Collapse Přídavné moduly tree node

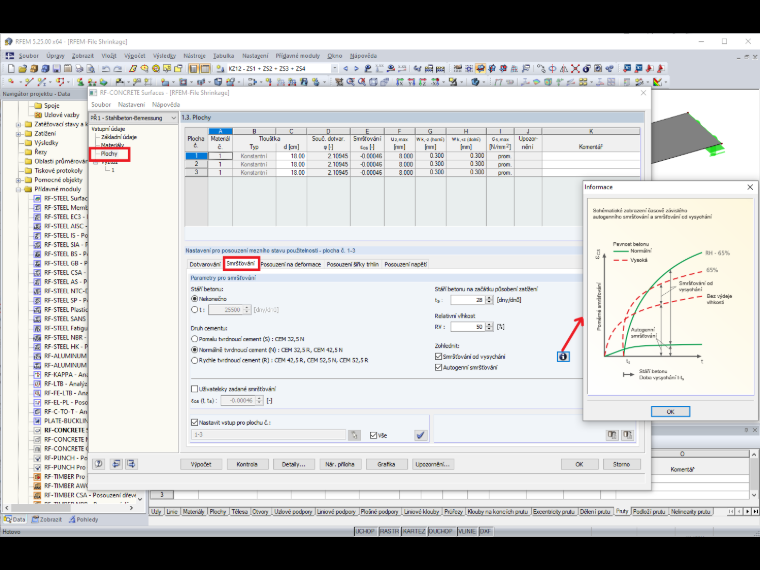[x=19, y=189]
